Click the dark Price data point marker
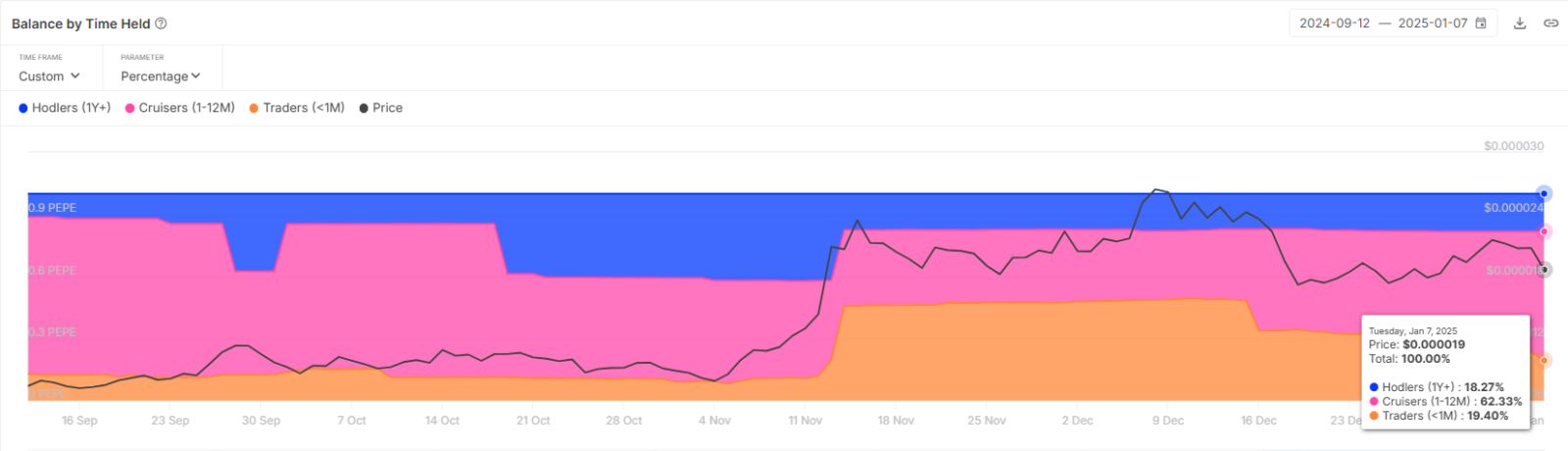This screenshot has height=451, width=1568. coord(1544,270)
